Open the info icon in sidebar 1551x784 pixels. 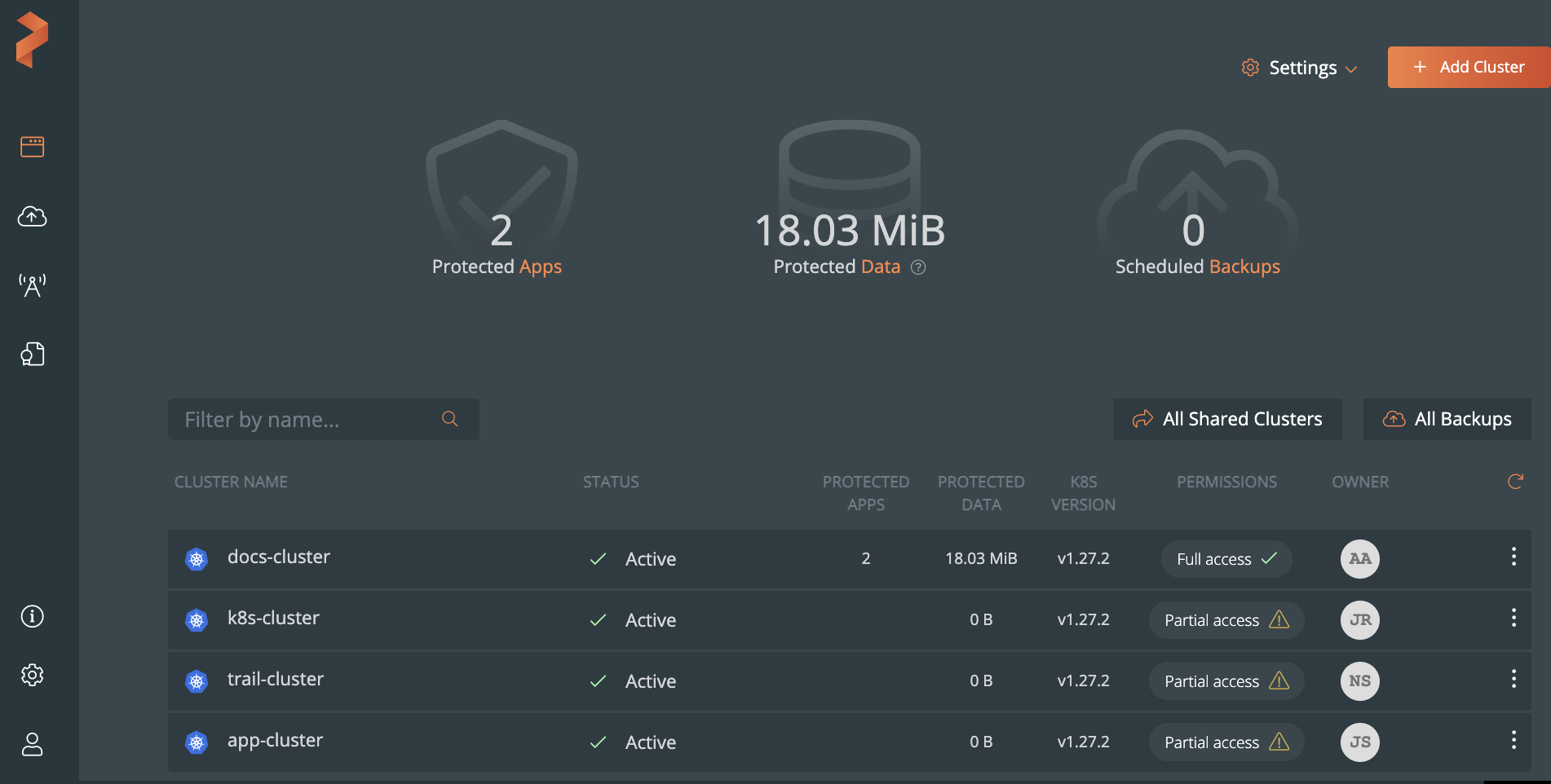click(33, 616)
